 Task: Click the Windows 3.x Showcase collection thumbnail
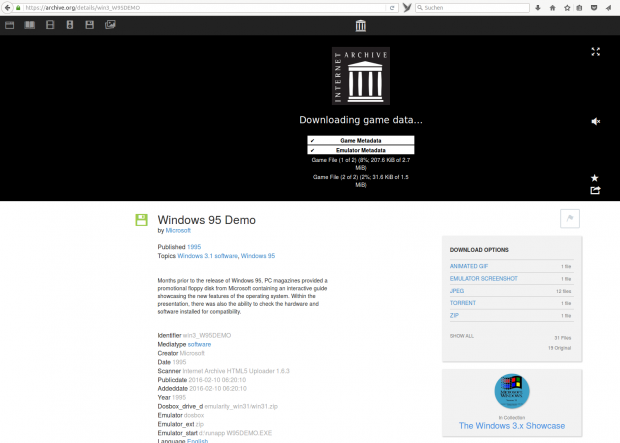512,391
